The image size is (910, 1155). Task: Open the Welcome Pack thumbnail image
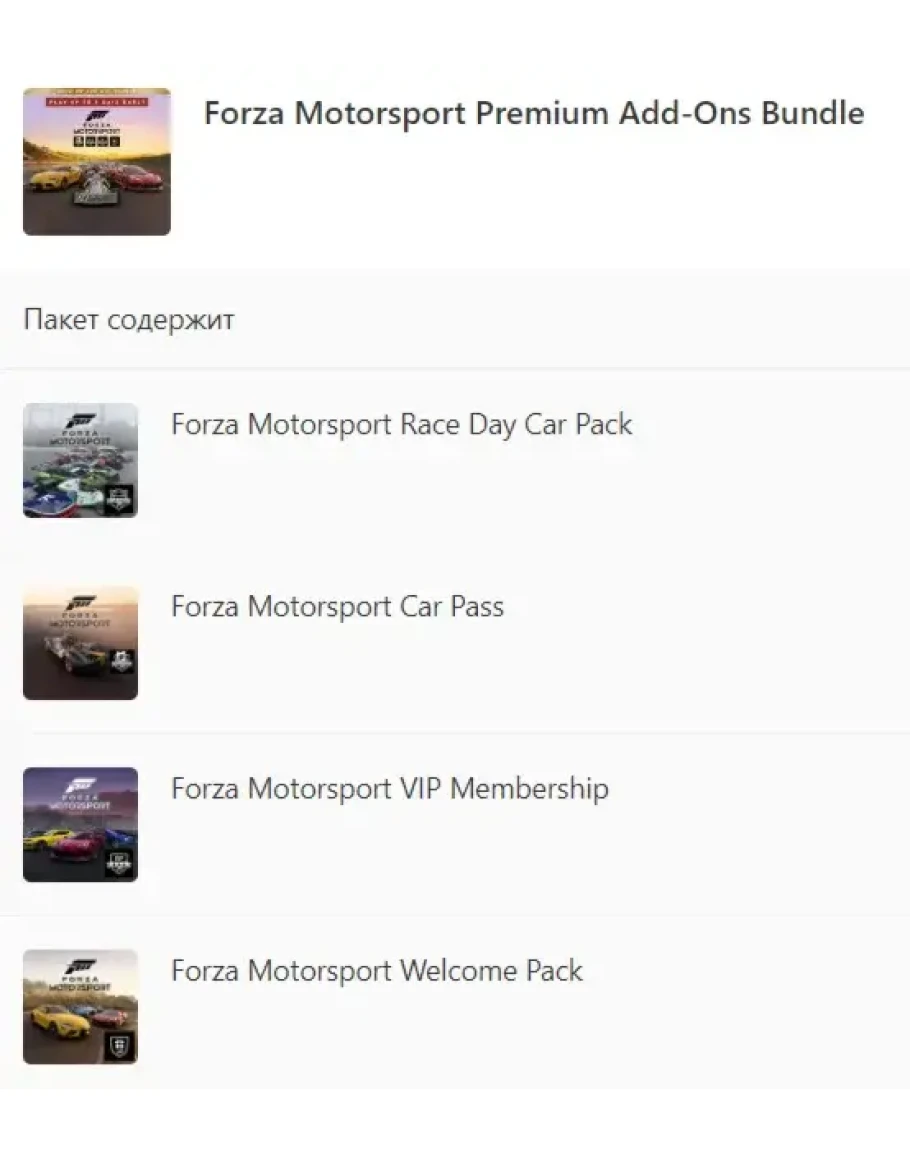pos(80,1006)
